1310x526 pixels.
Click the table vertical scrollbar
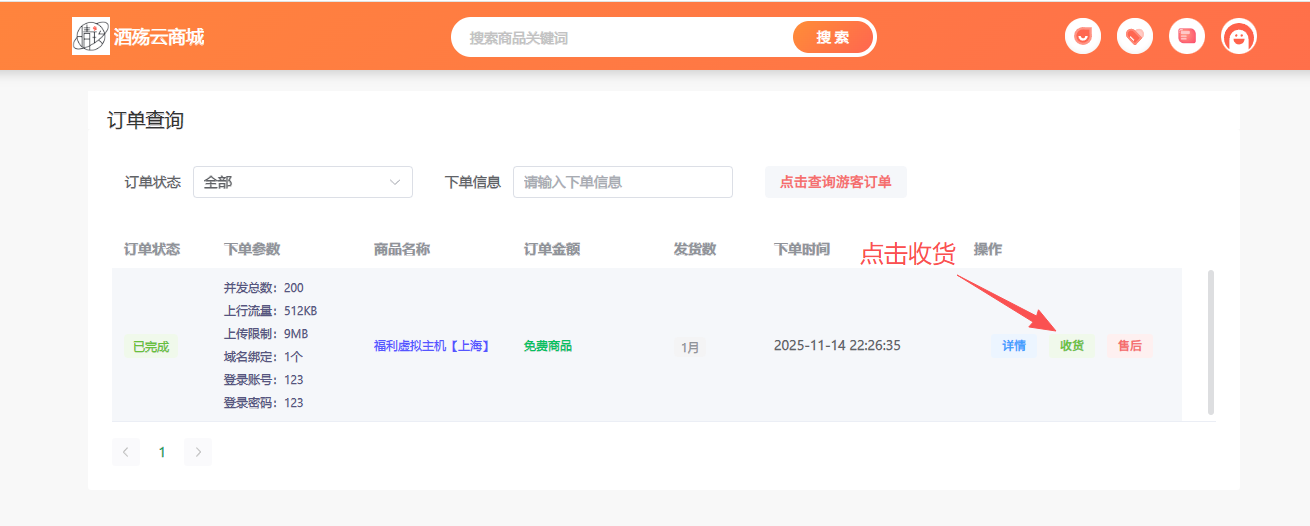pos(1211,342)
